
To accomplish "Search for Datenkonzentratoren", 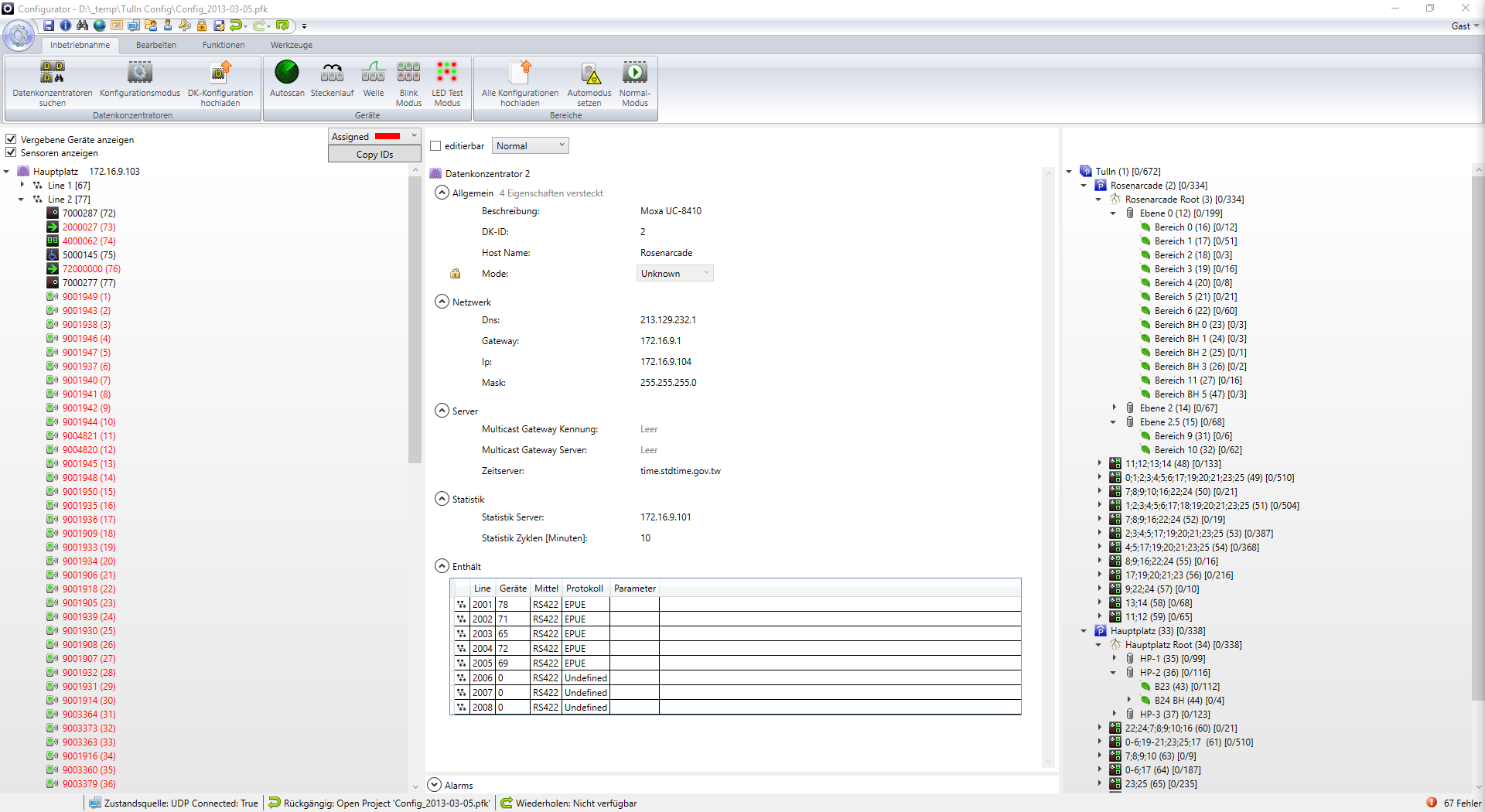I will [53, 84].
